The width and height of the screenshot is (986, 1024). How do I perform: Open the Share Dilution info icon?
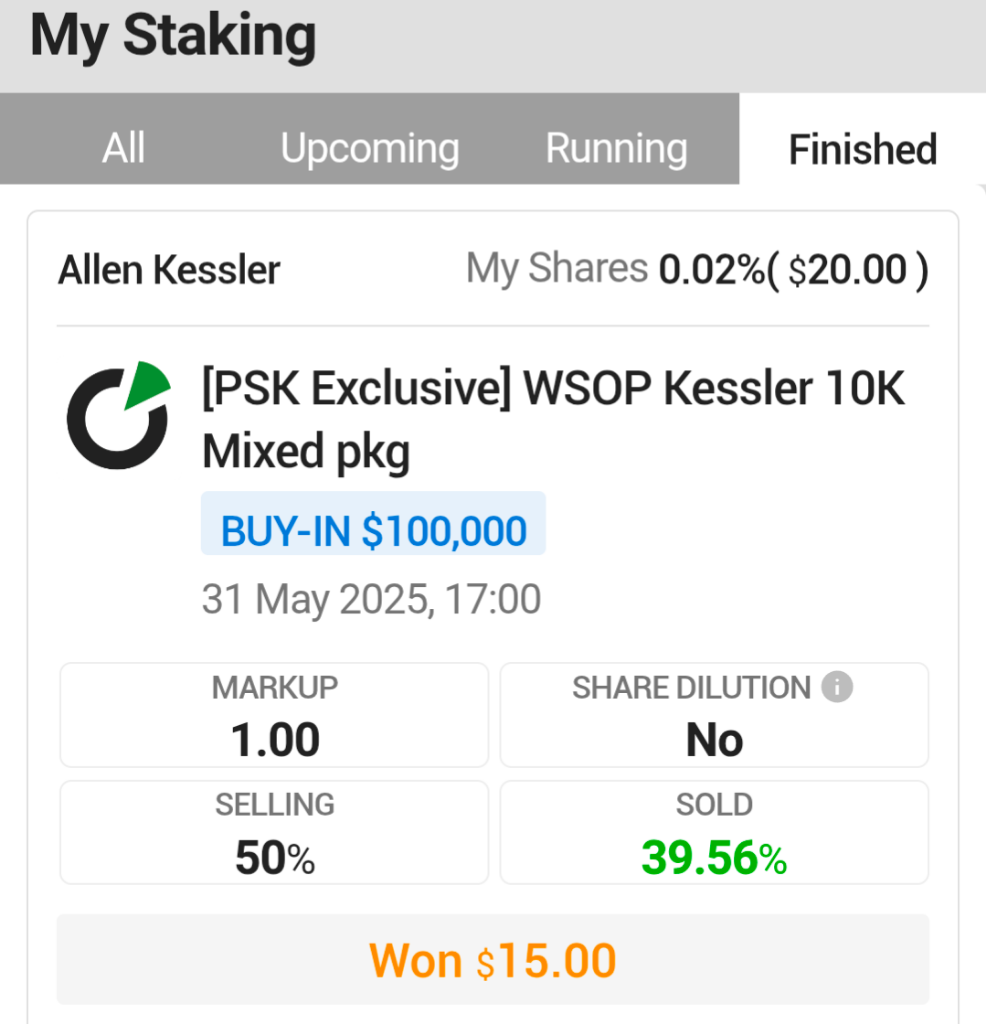(x=837, y=688)
